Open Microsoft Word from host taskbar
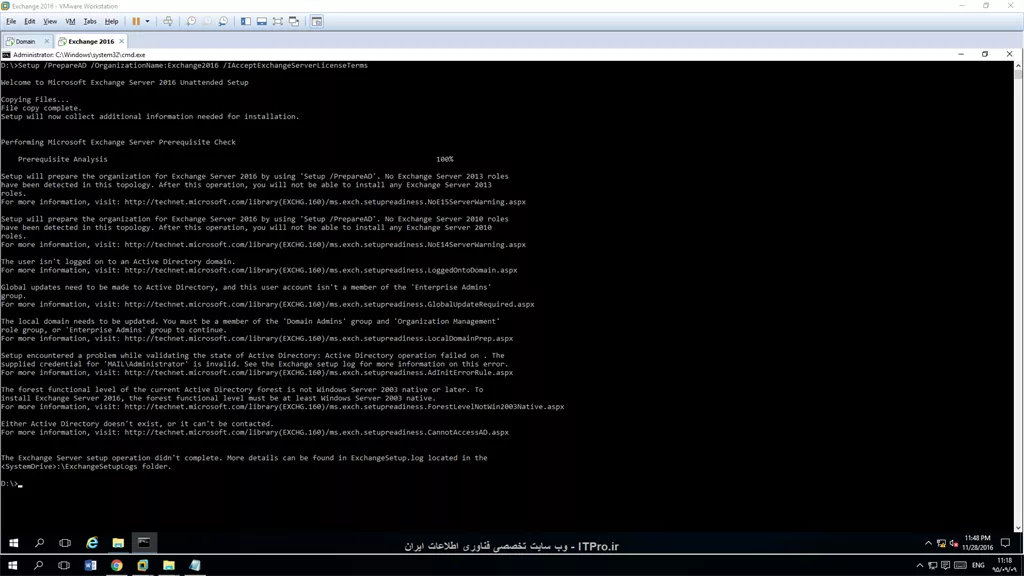Screen dimensions: 1024x576 90,566
